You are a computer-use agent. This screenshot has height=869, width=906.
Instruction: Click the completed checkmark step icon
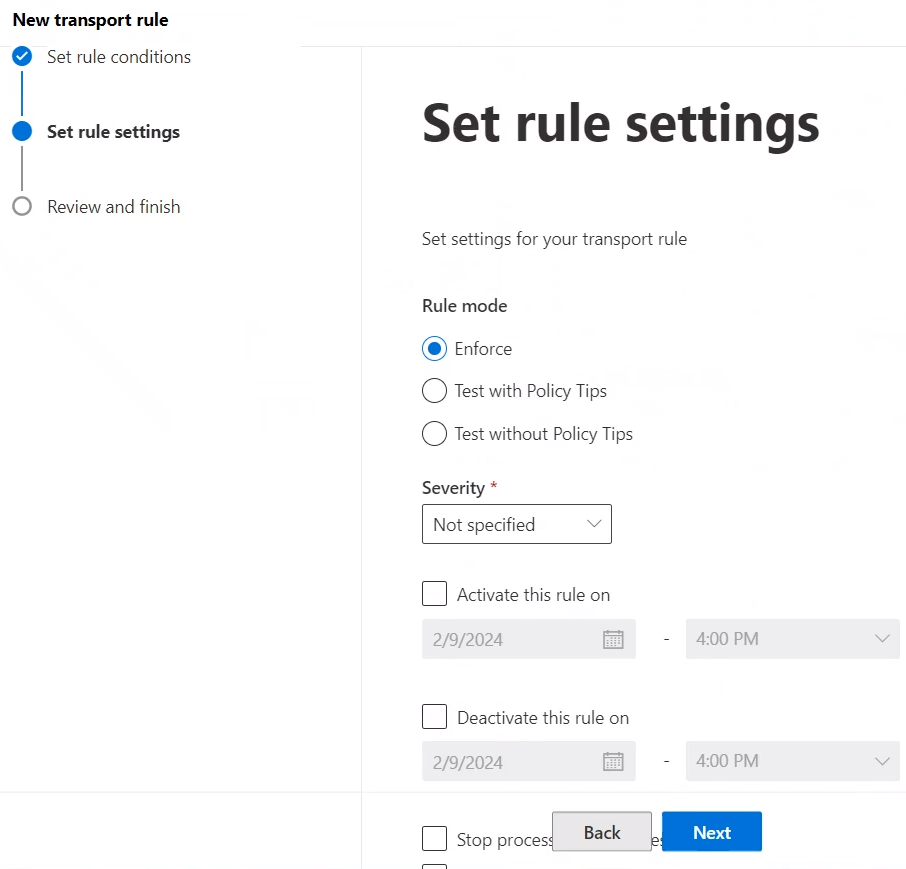[22, 57]
